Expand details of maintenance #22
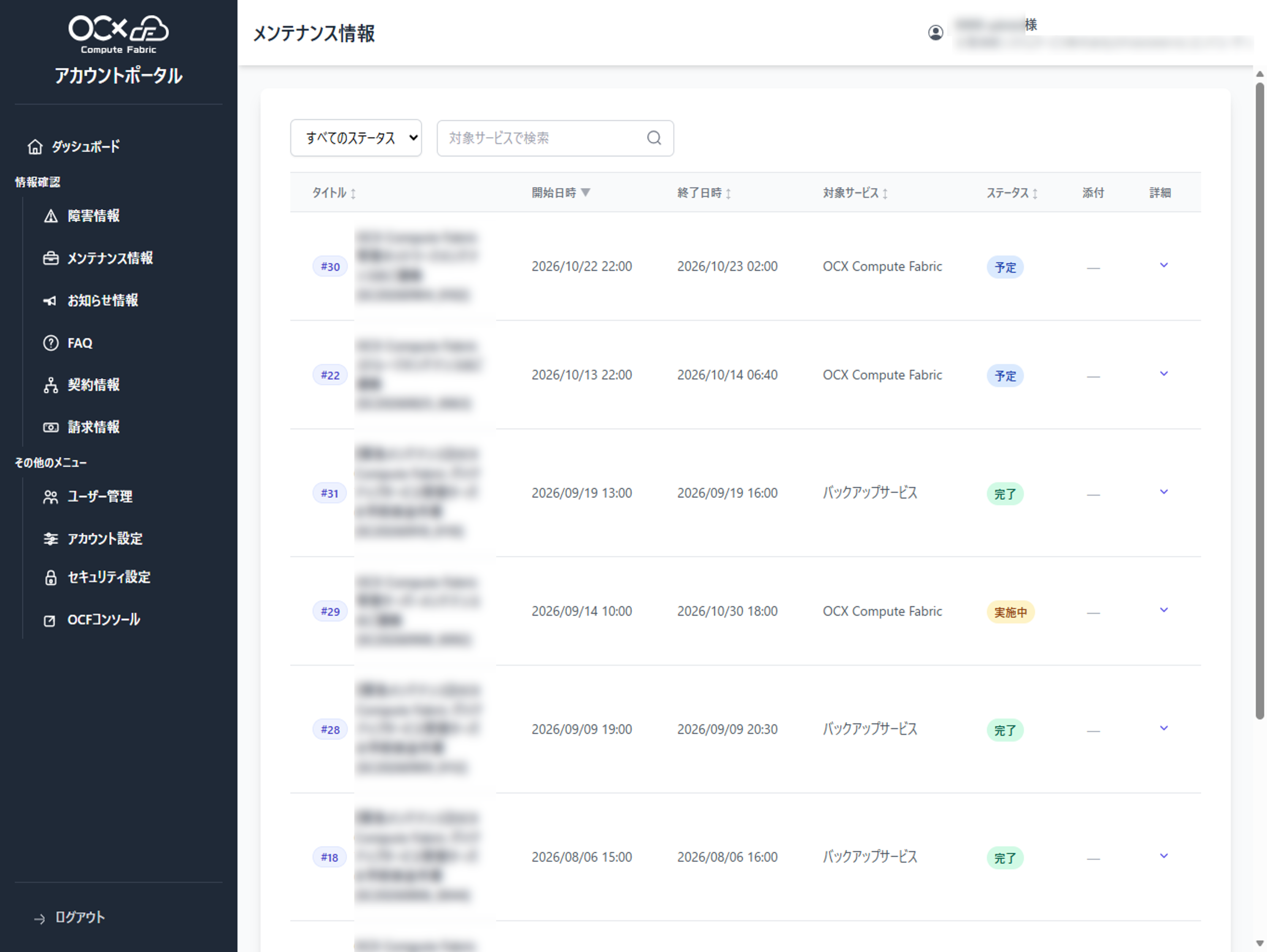This screenshot has height=952, width=1267. pyautogui.click(x=1164, y=374)
